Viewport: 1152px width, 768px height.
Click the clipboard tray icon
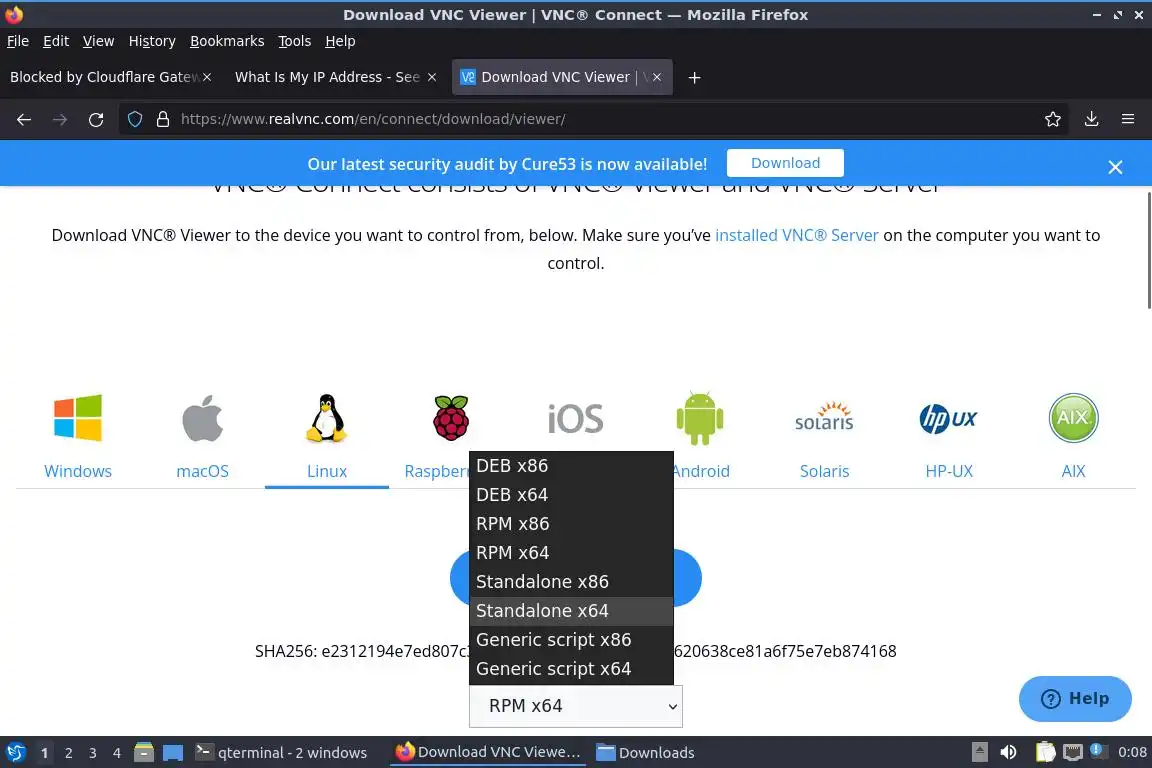point(1045,752)
